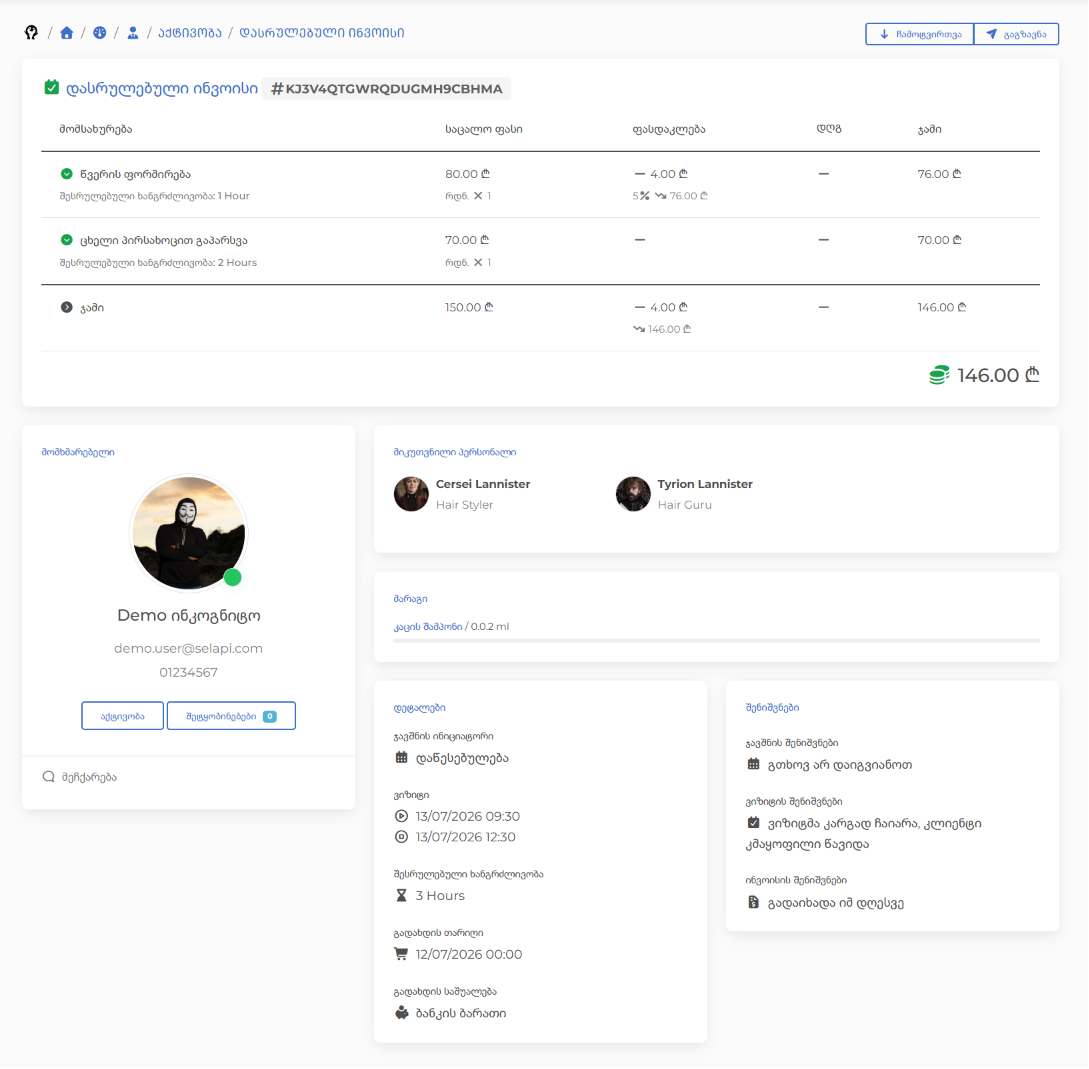Click 80.00 unit price of წვერის ფორმირება

467,174
